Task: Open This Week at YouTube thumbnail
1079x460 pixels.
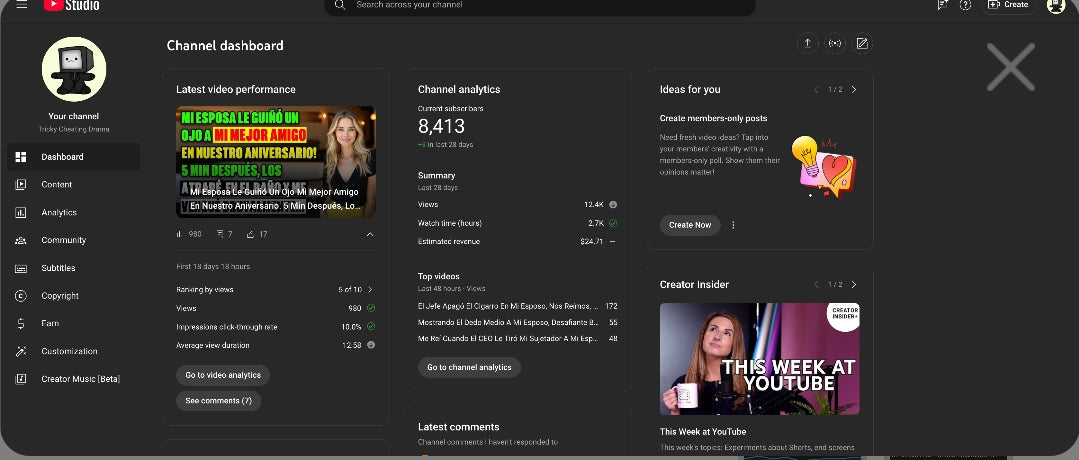Action: pos(759,358)
